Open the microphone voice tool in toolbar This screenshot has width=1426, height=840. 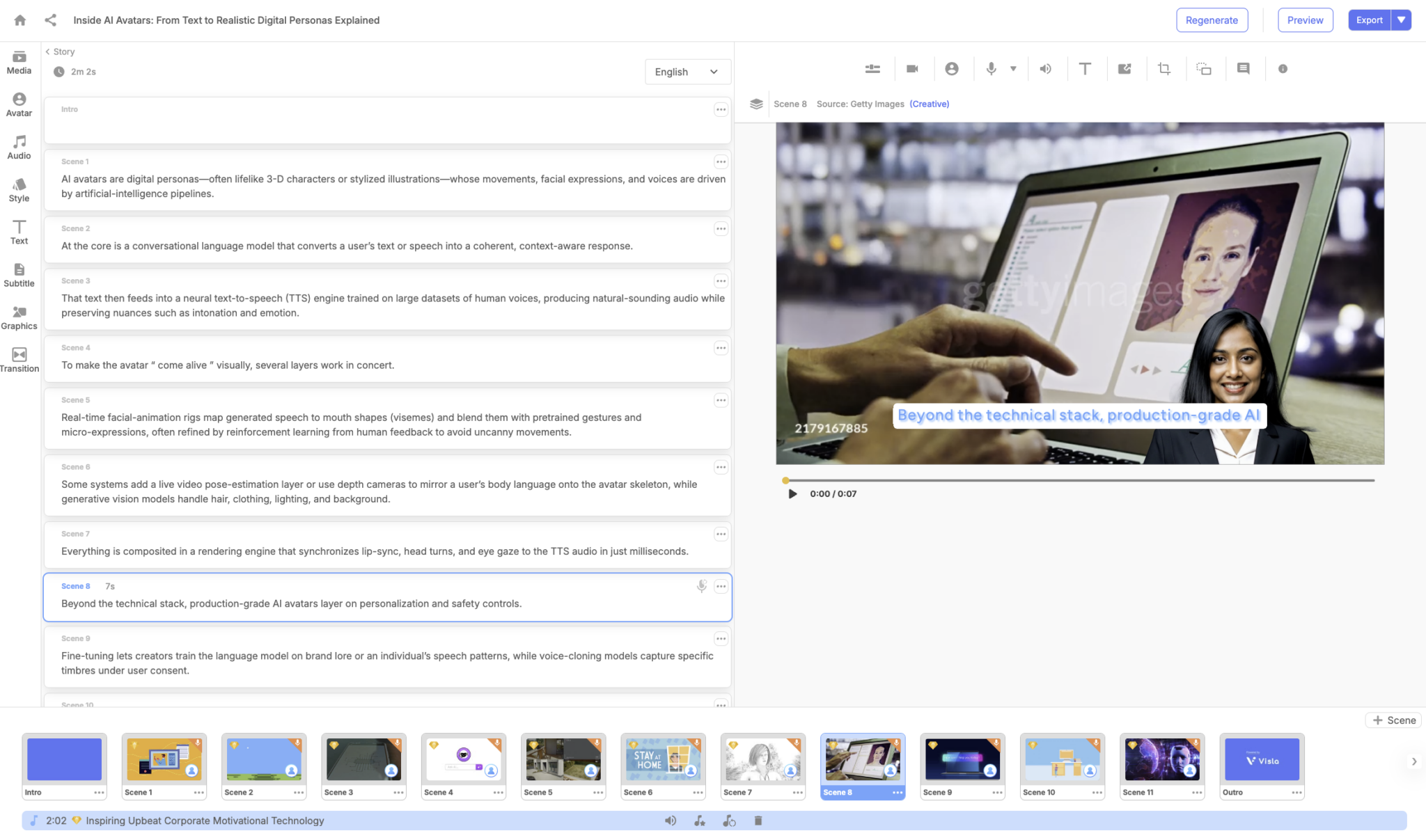click(x=990, y=68)
